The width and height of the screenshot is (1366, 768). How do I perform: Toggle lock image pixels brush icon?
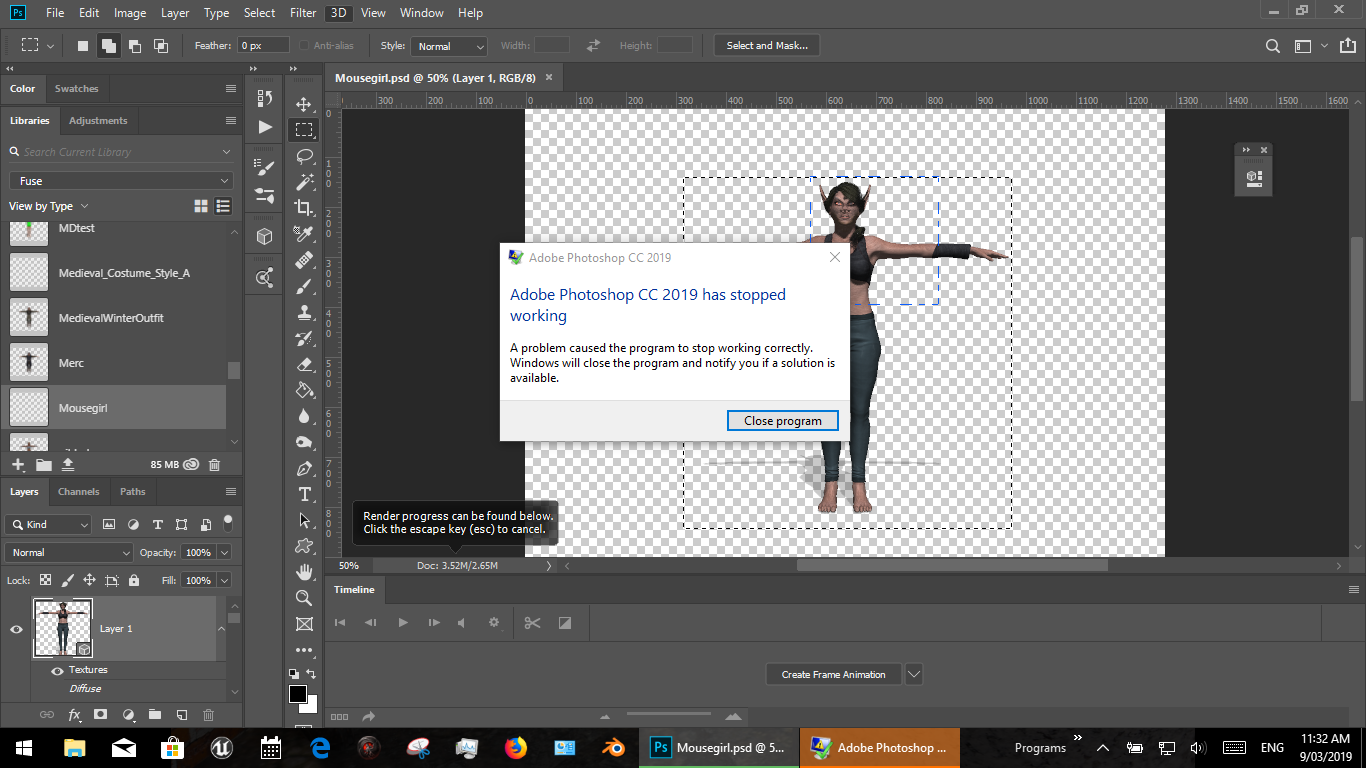(x=67, y=580)
